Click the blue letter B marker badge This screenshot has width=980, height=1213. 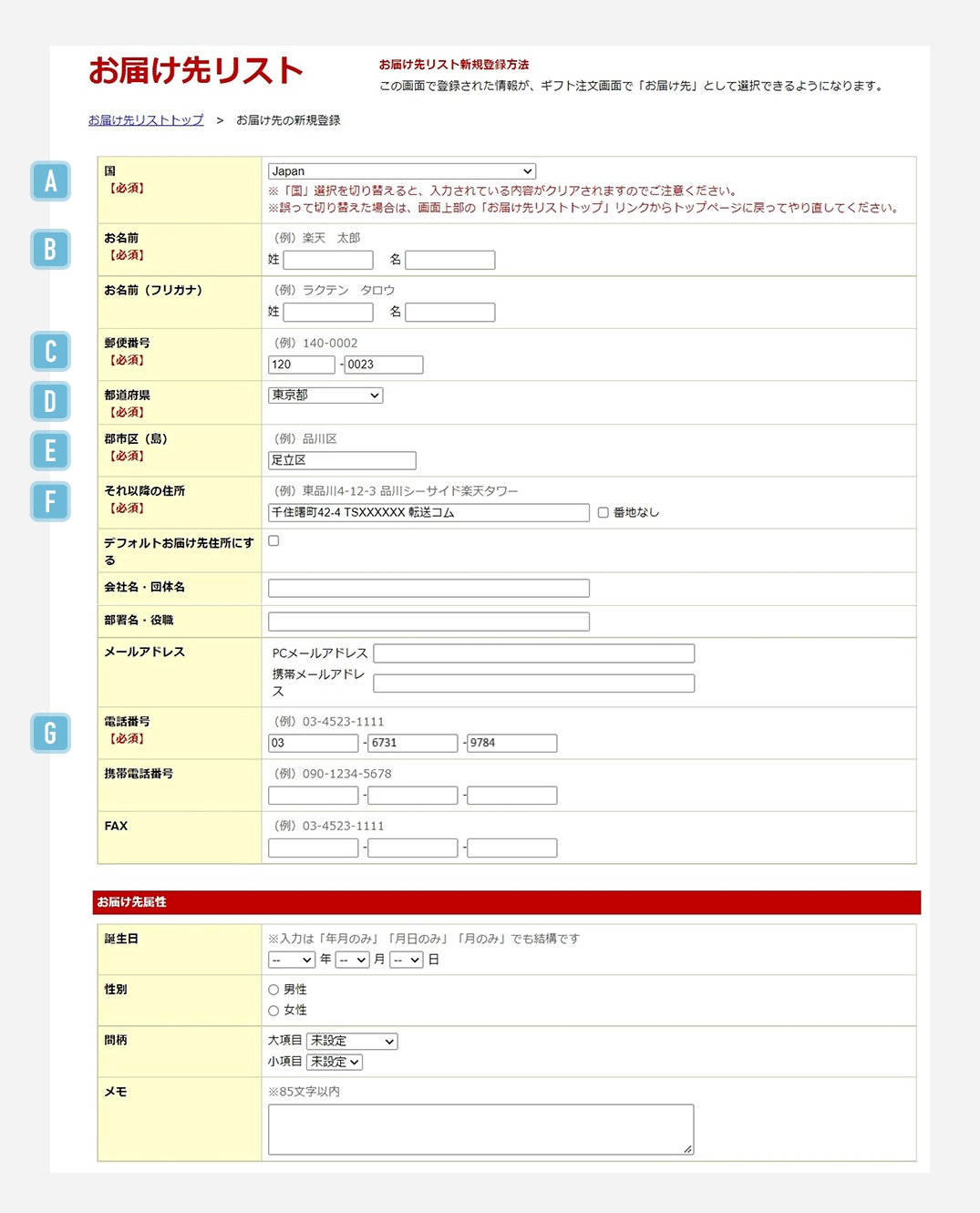(x=50, y=249)
